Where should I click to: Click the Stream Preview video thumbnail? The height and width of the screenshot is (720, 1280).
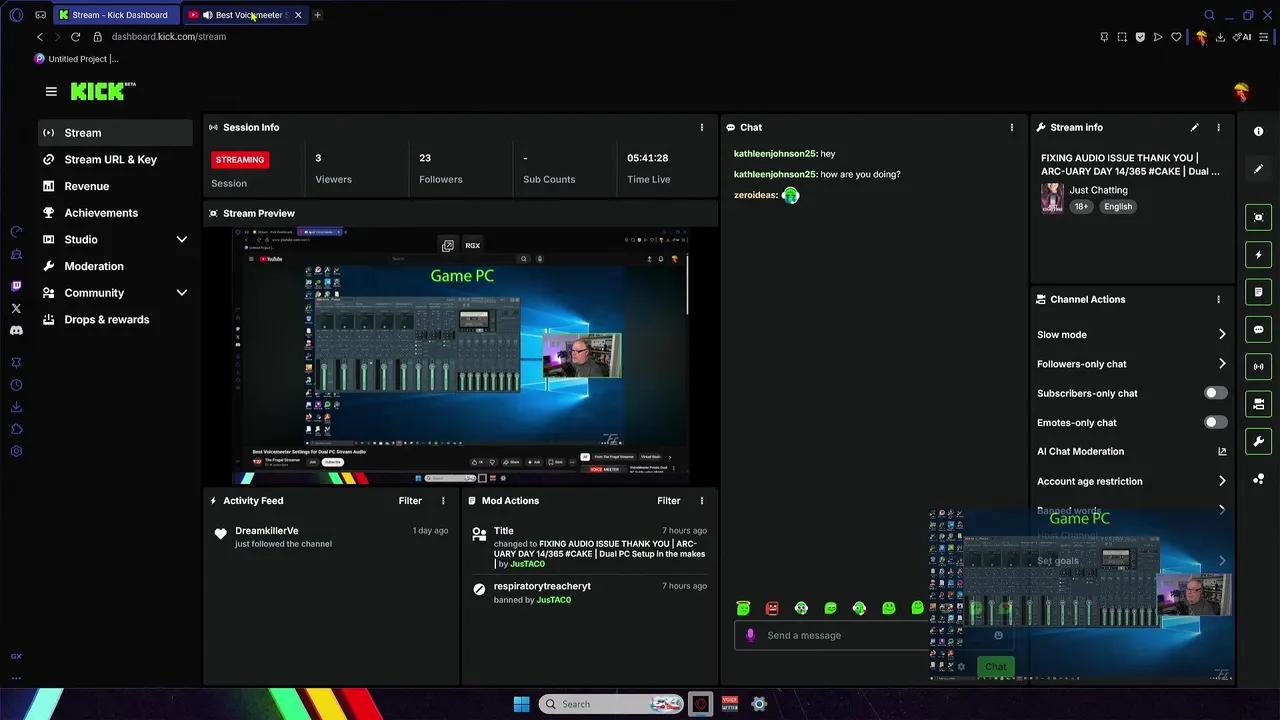tap(461, 356)
